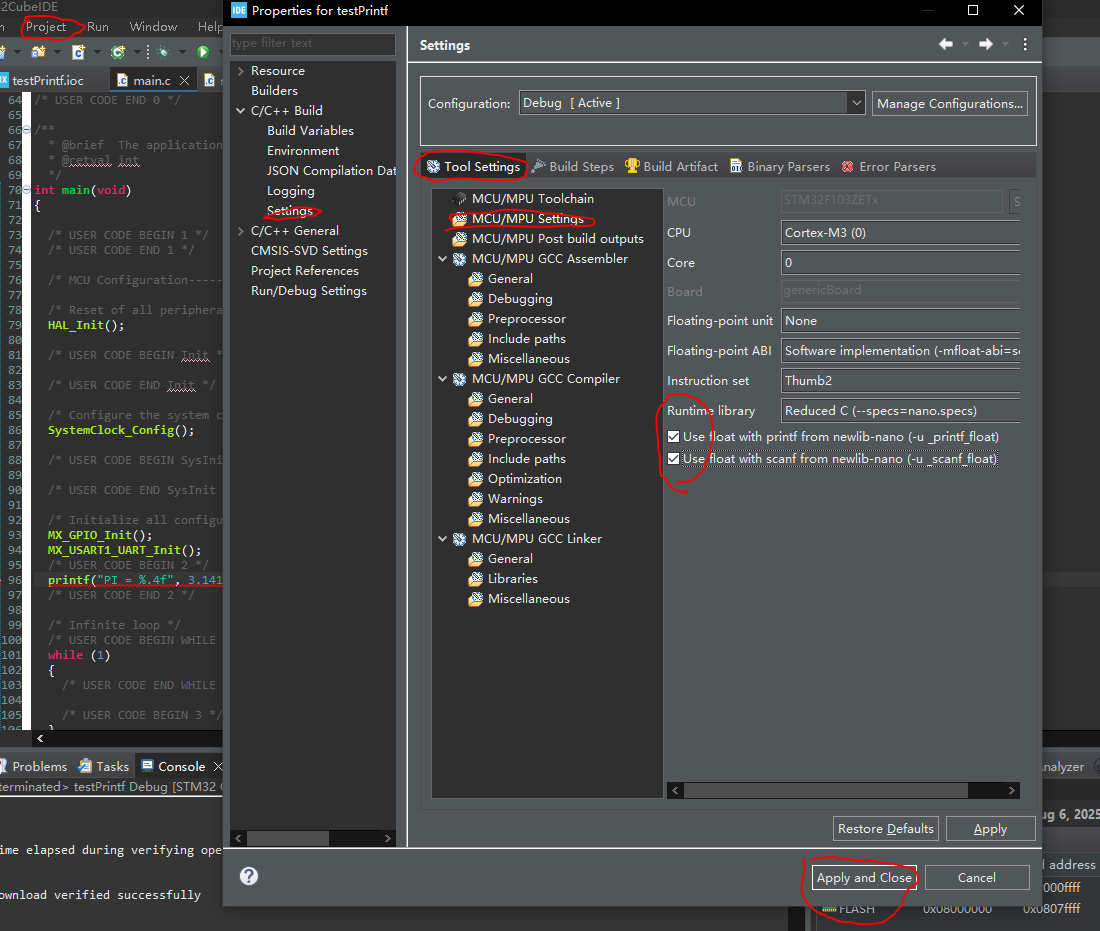The width and height of the screenshot is (1100, 931).
Task: Launch a debug session with the bug icon
Action: [164, 51]
